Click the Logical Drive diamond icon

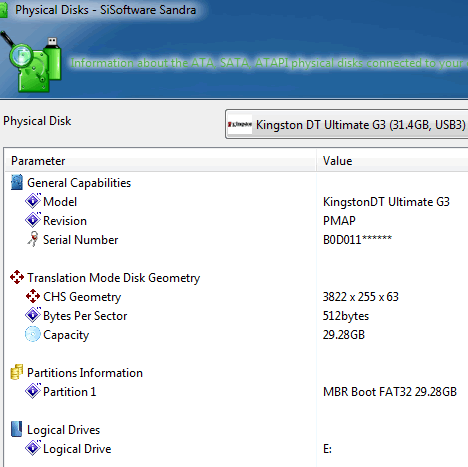coord(33,448)
